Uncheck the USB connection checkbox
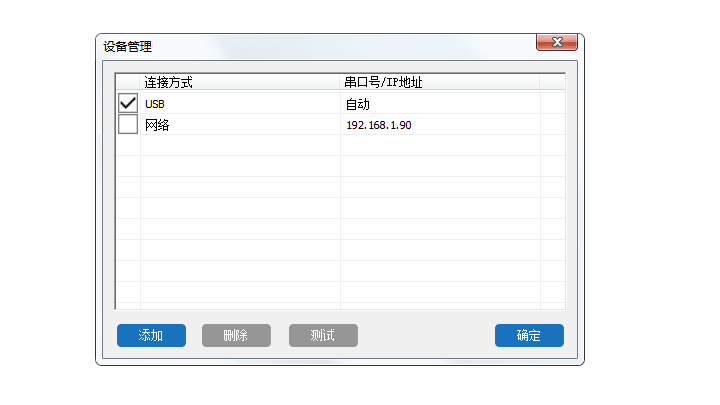This screenshot has height=405, width=720. tap(128, 103)
